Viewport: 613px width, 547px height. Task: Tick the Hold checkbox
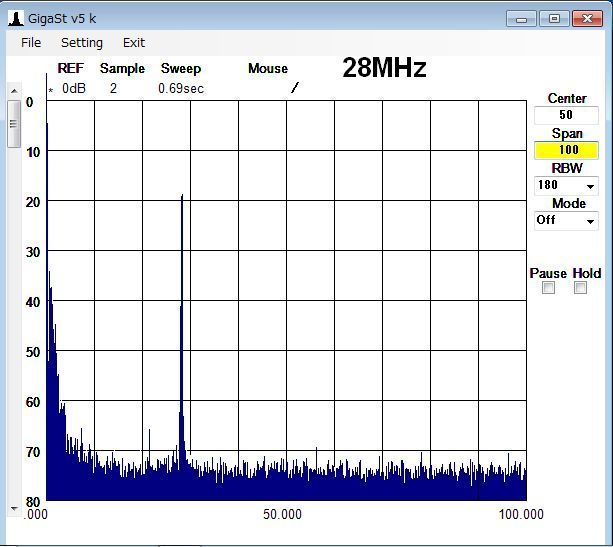(580, 288)
